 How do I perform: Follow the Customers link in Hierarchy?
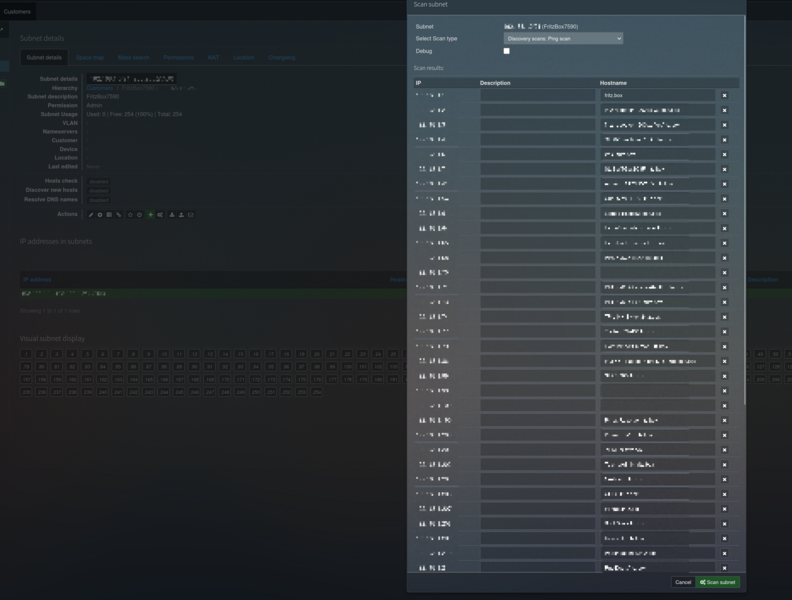tap(101, 88)
